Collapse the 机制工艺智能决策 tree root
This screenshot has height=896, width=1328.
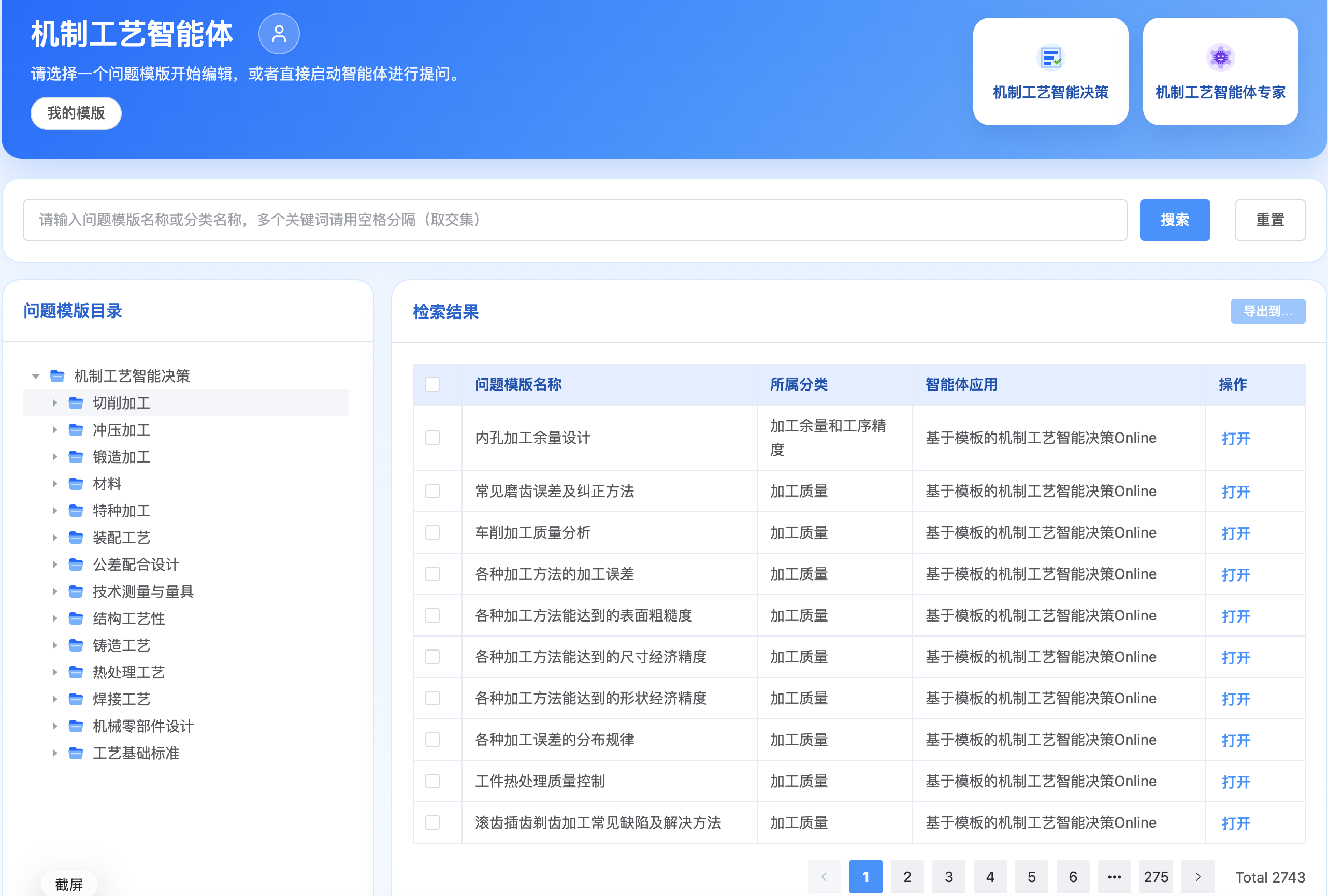coord(35,376)
